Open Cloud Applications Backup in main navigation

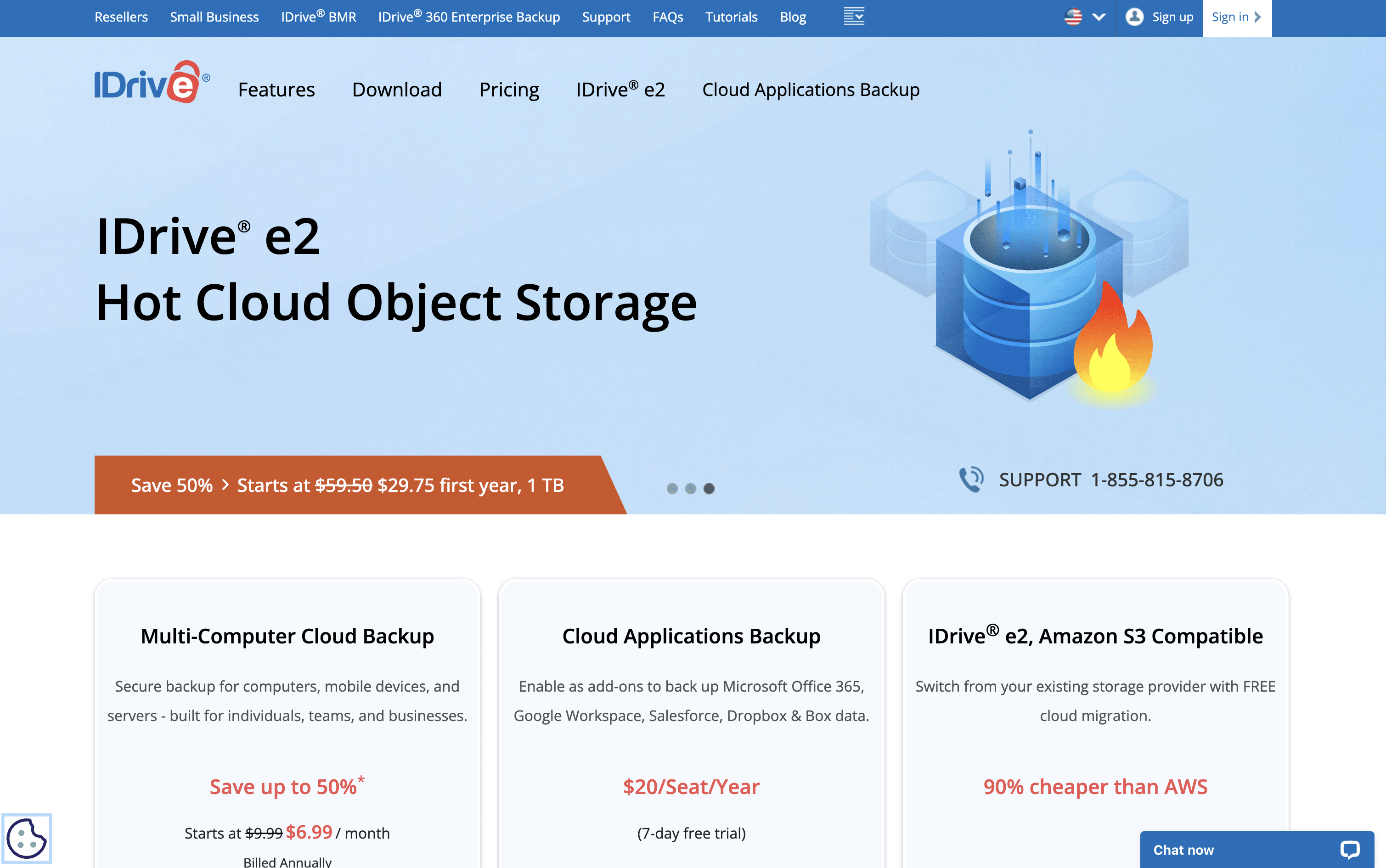click(811, 90)
